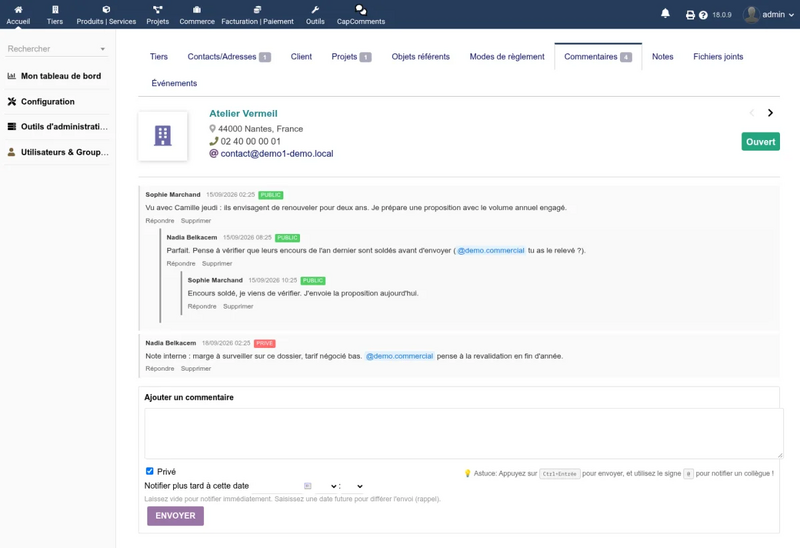Image resolution: width=800 pixels, height=548 pixels.
Task: Click @demo.commercial mention in Nadia's public reply
Action: pyautogui.click(x=491, y=251)
